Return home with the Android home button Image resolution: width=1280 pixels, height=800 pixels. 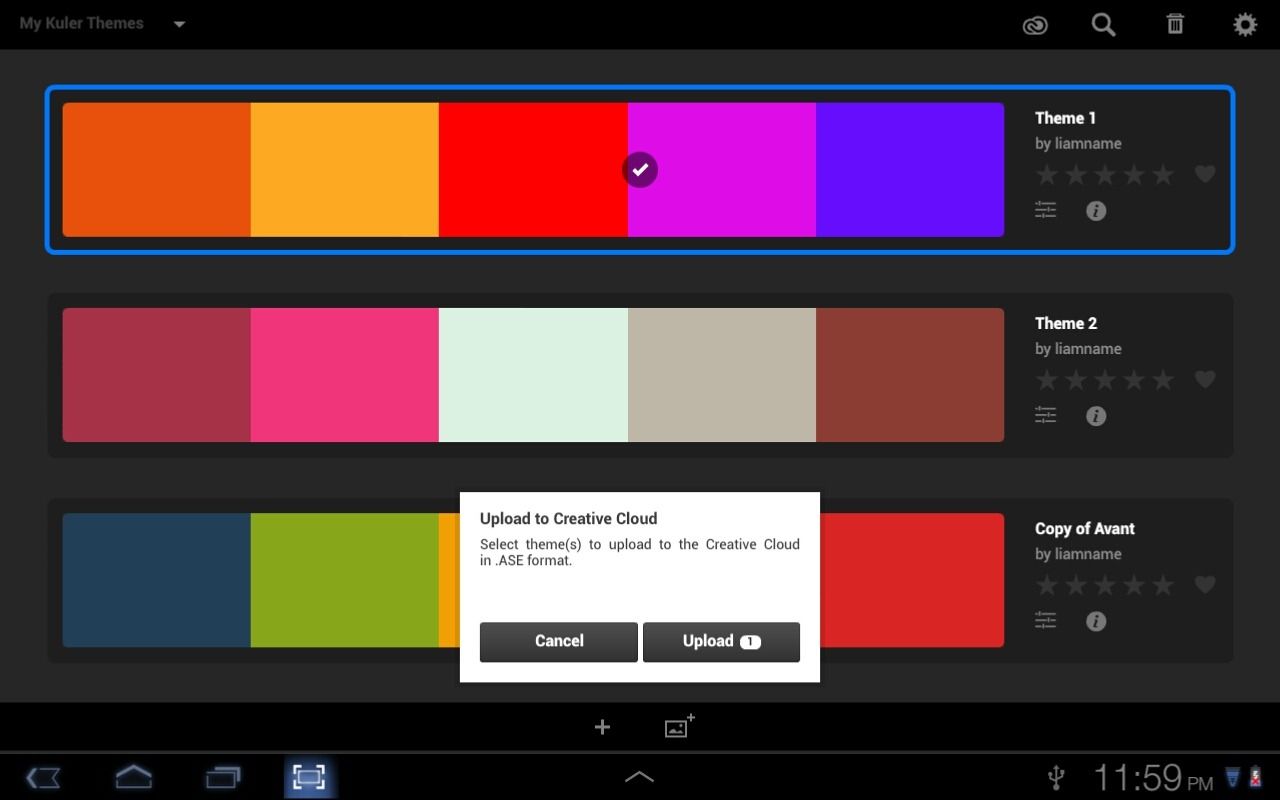click(x=133, y=777)
